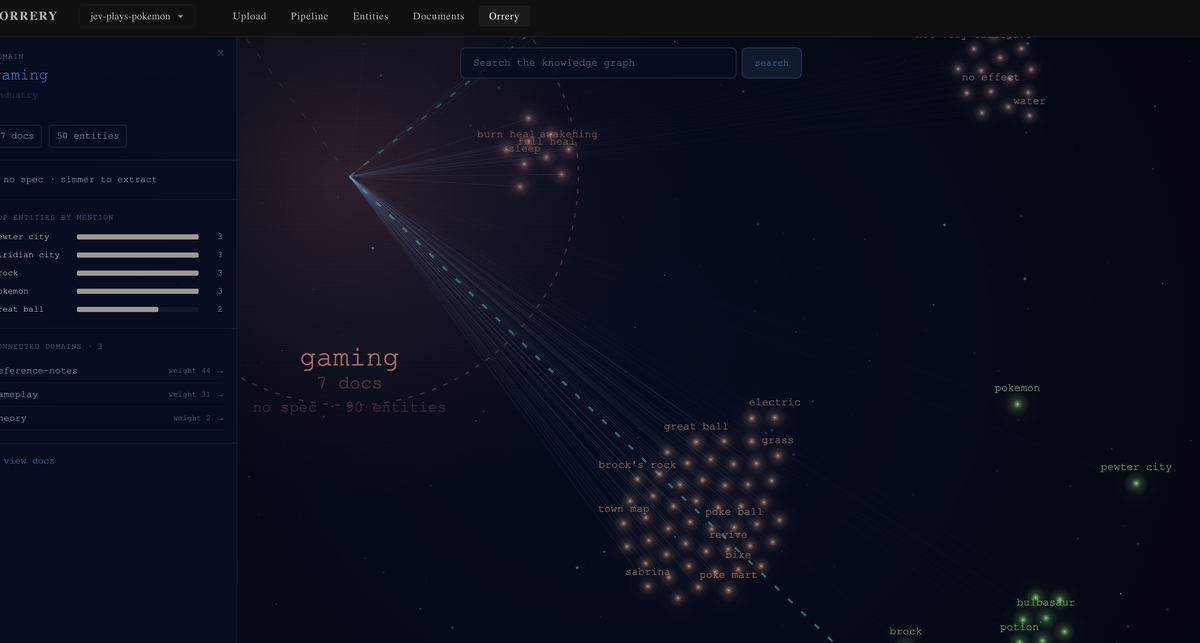Click the poke mart node label
The image size is (1200, 643).
[728, 575]
